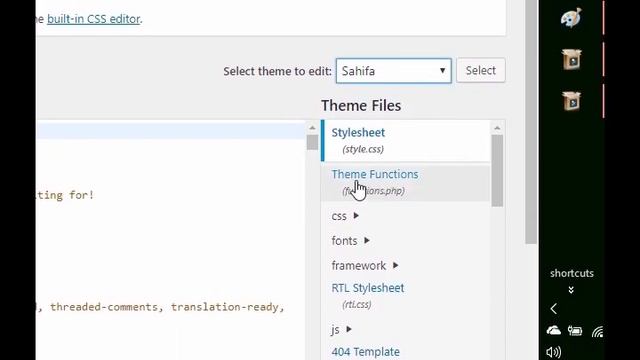
Task: Click the translation-ready text in the editor
Action: (224, 307)
